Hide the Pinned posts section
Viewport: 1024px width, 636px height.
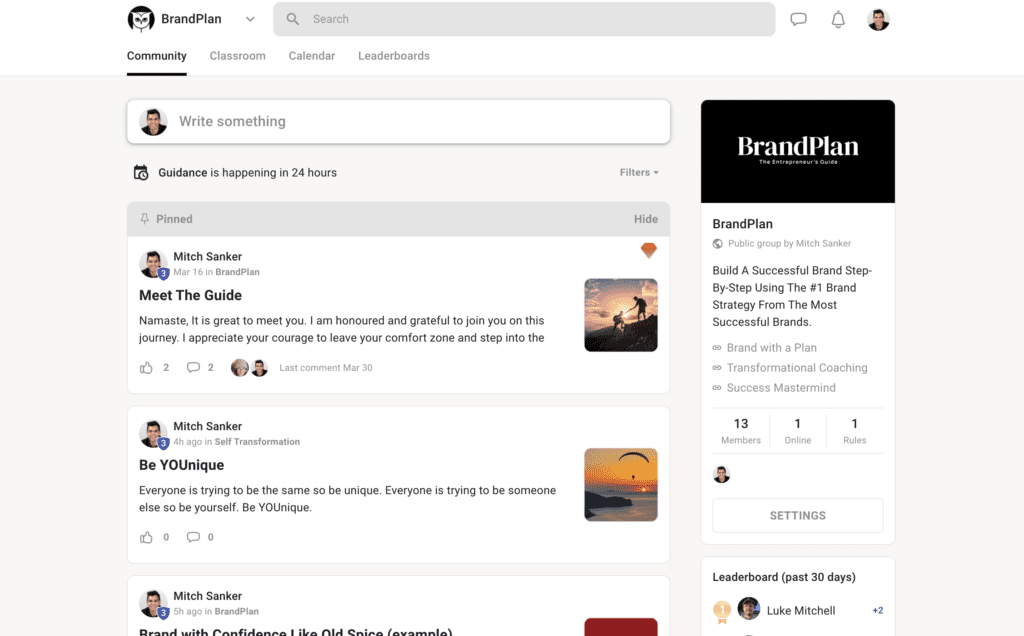[x=646, y=219]
